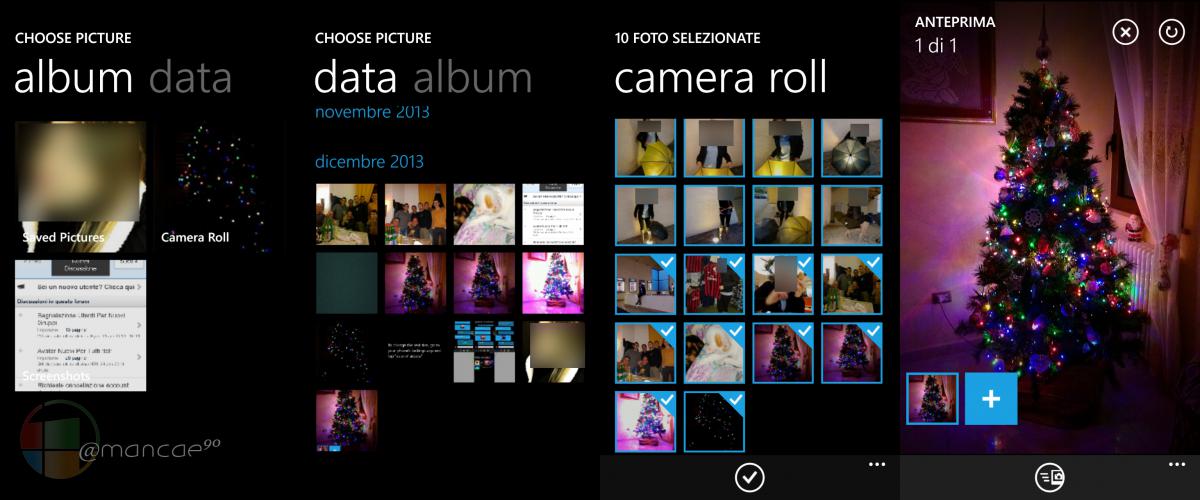Image resolution: width=1200 pixels, height=500 pixels.
Task: Switch to the album tab beside data
Action: coord(472,78)
